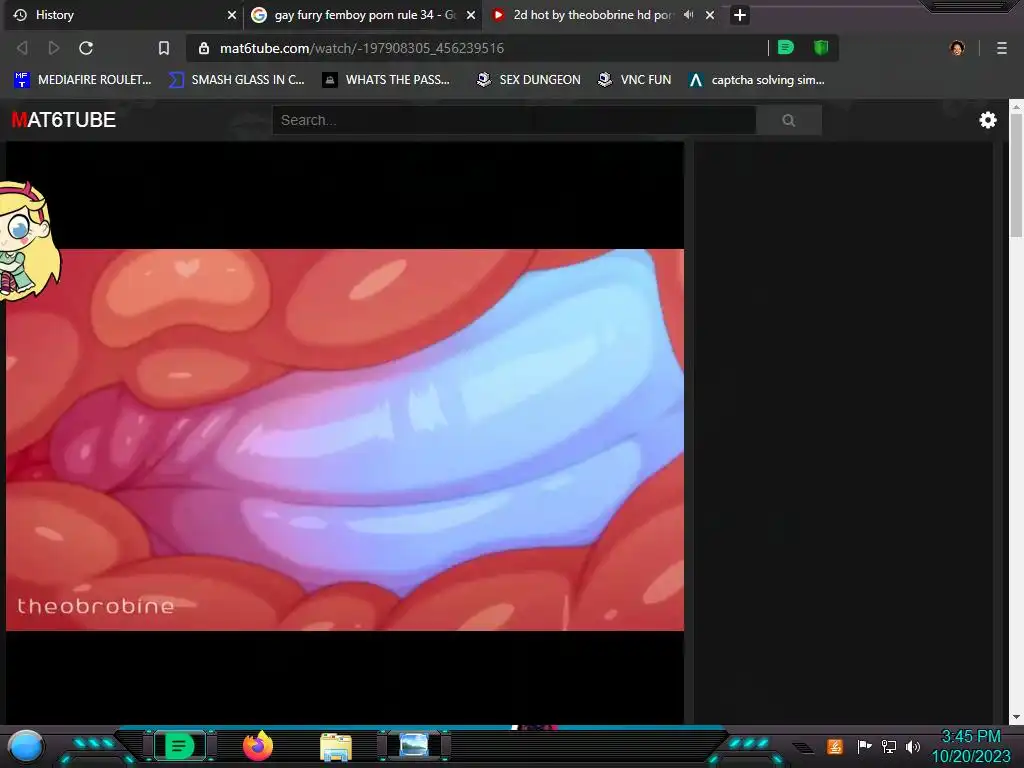
Task: Open green chat app on taskbar
Action: coord(179,746)
